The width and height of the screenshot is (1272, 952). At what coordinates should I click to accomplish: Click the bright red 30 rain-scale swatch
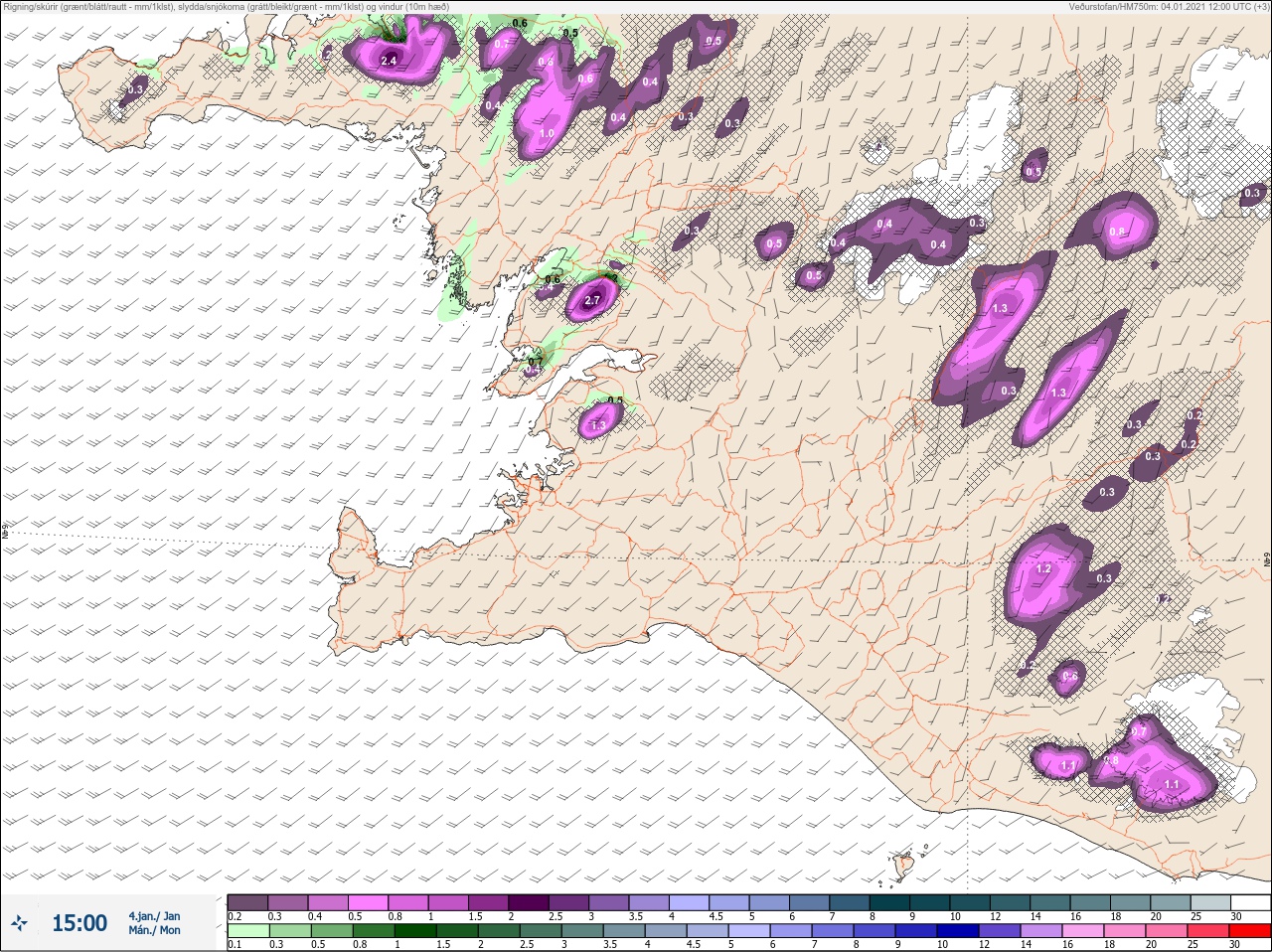tap(1252, 931)
